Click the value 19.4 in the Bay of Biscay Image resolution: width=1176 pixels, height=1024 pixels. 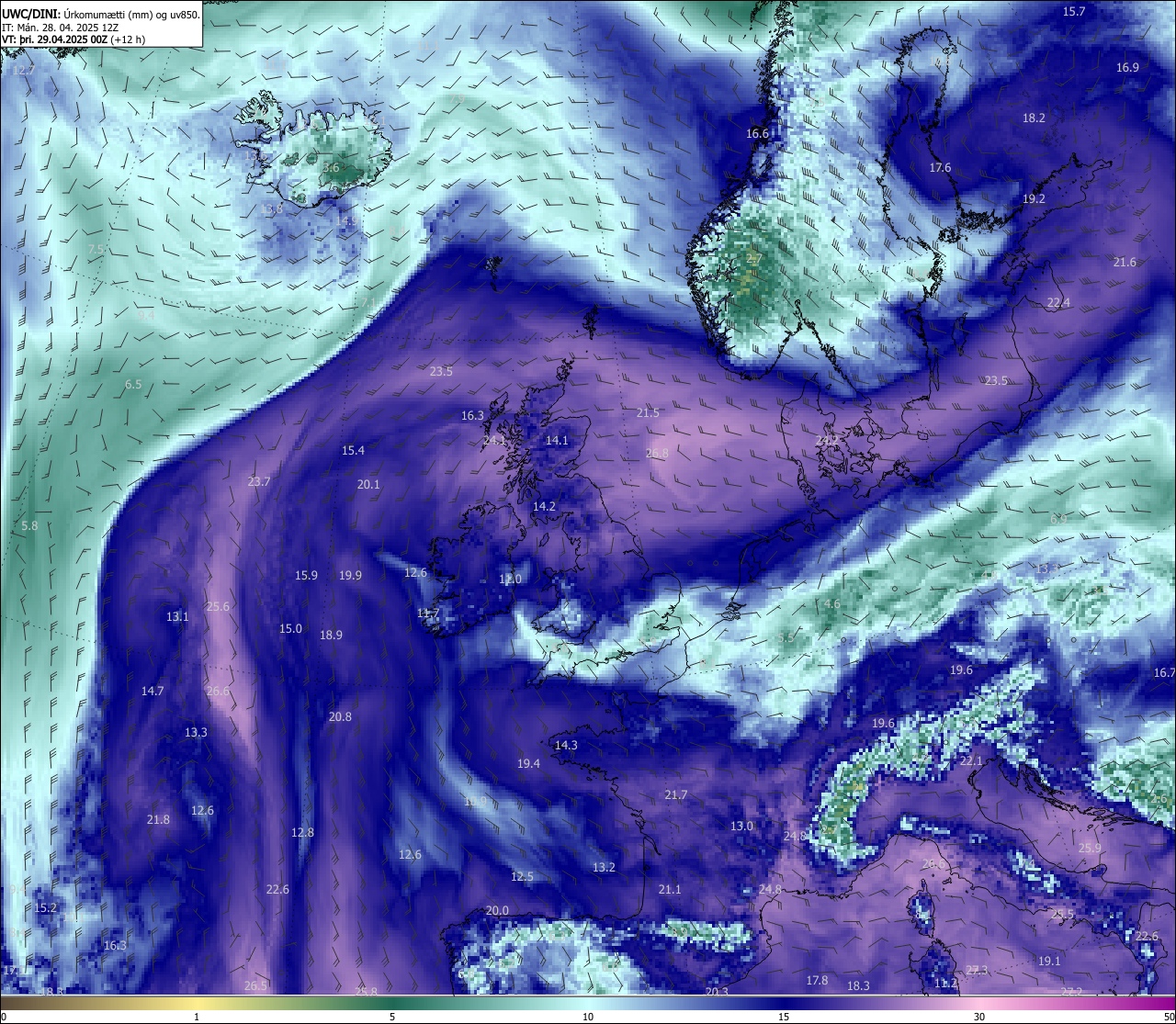pyautogui.click(x=528, y=763)
